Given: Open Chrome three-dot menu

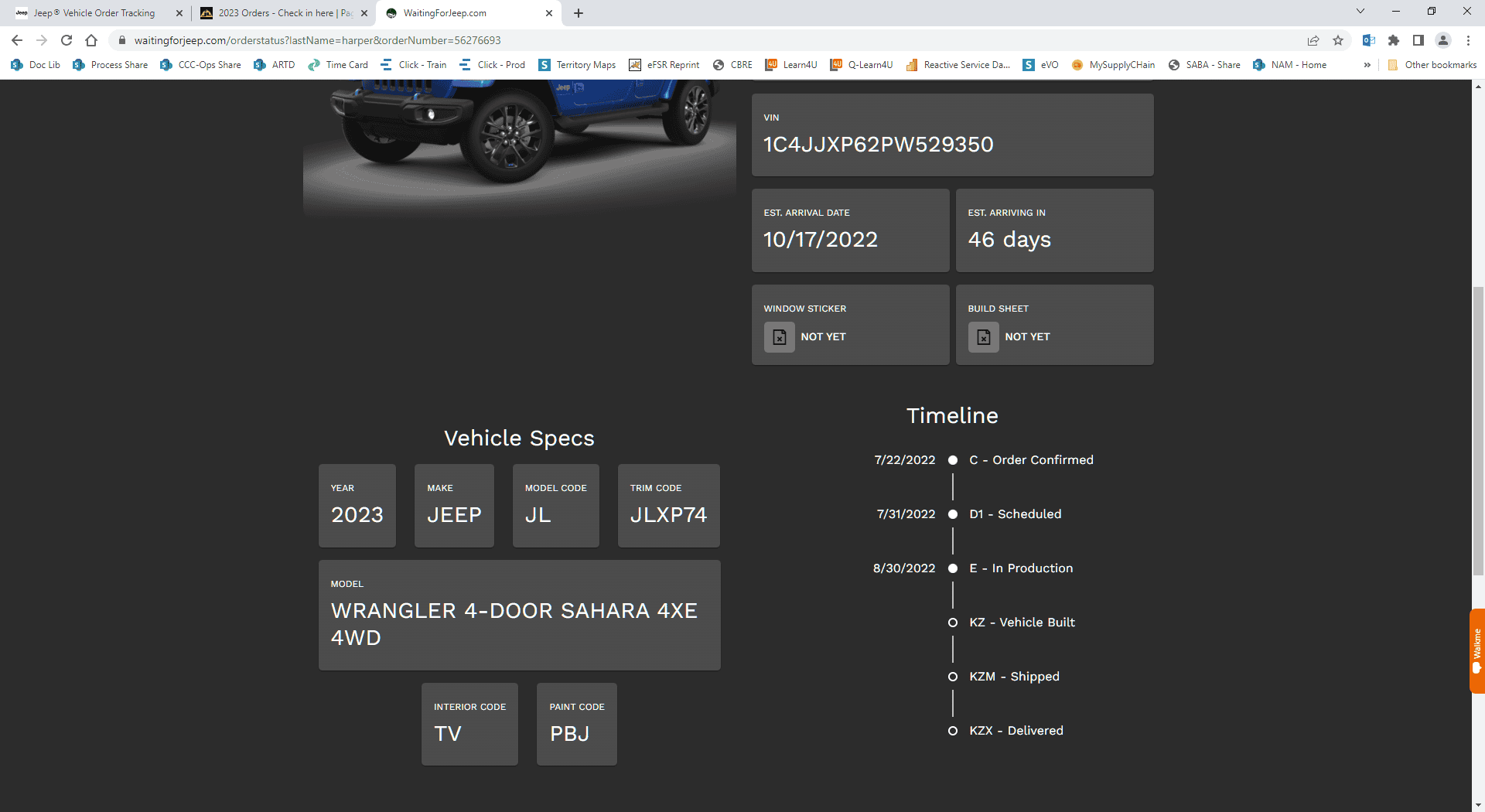Looking at the screenshot, I should coord(1468,40).
